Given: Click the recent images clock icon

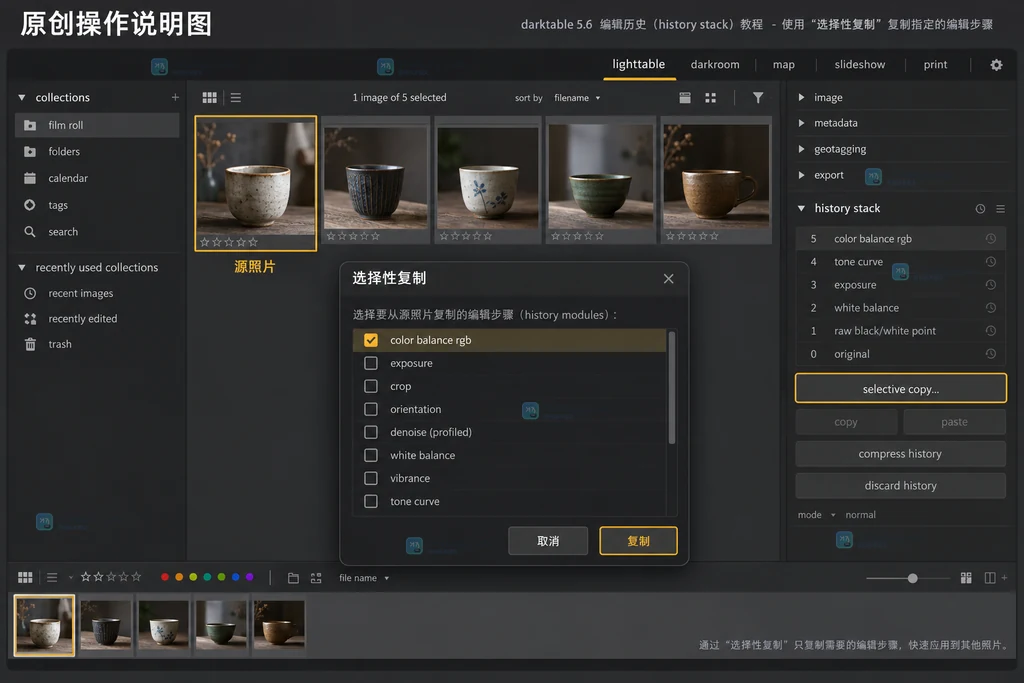Looking at the screenshot, I should pos(30,293).
